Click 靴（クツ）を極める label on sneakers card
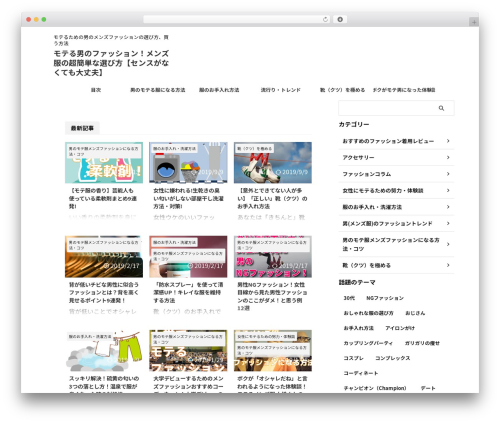The height and width of the screenshot is (423, 500). point(254,148)
